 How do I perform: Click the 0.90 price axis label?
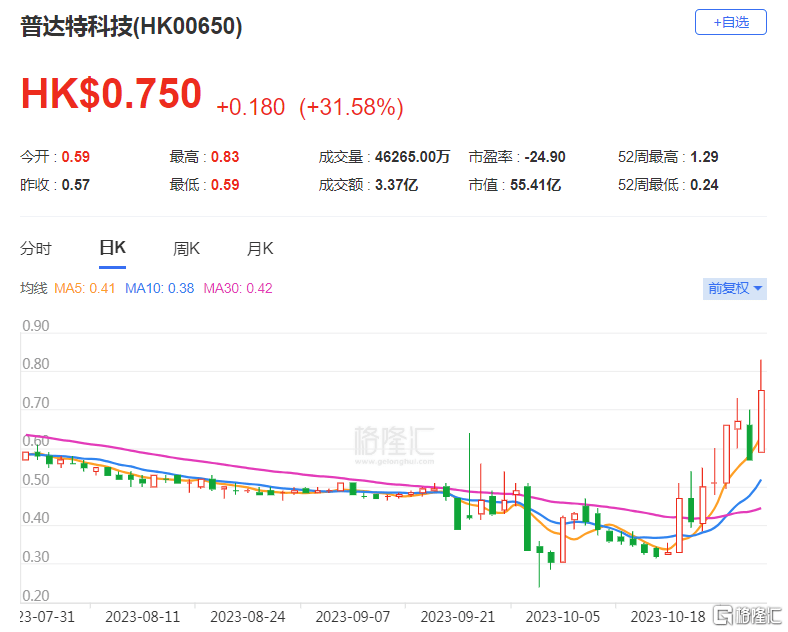(36, 326)
